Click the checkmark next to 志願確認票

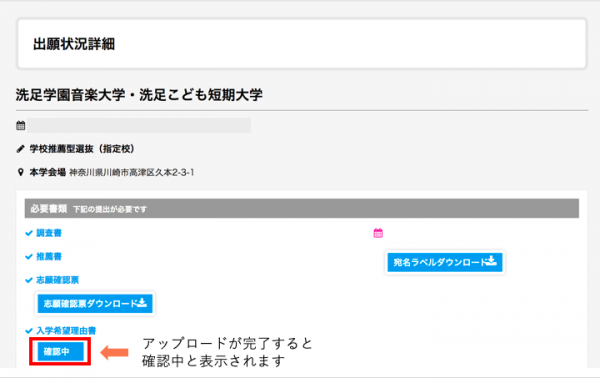[x=29, y=280]
